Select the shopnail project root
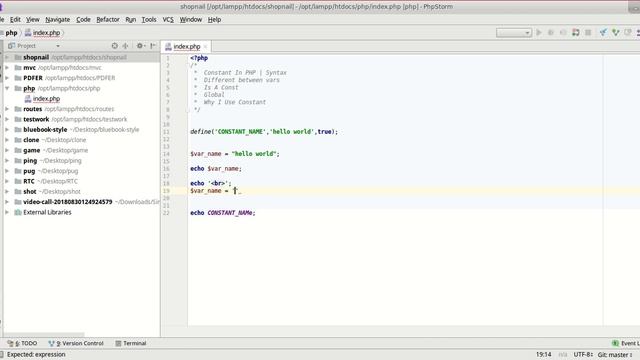Viewport: 640px width, 360px height. click(x=82, y=58)
